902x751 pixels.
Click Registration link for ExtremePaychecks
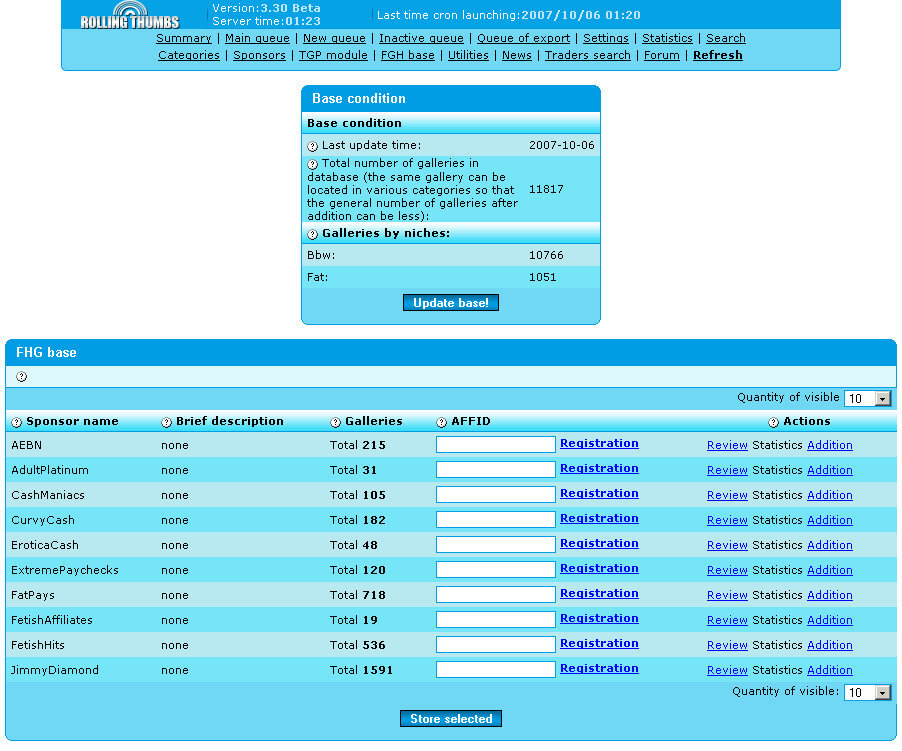599,568
